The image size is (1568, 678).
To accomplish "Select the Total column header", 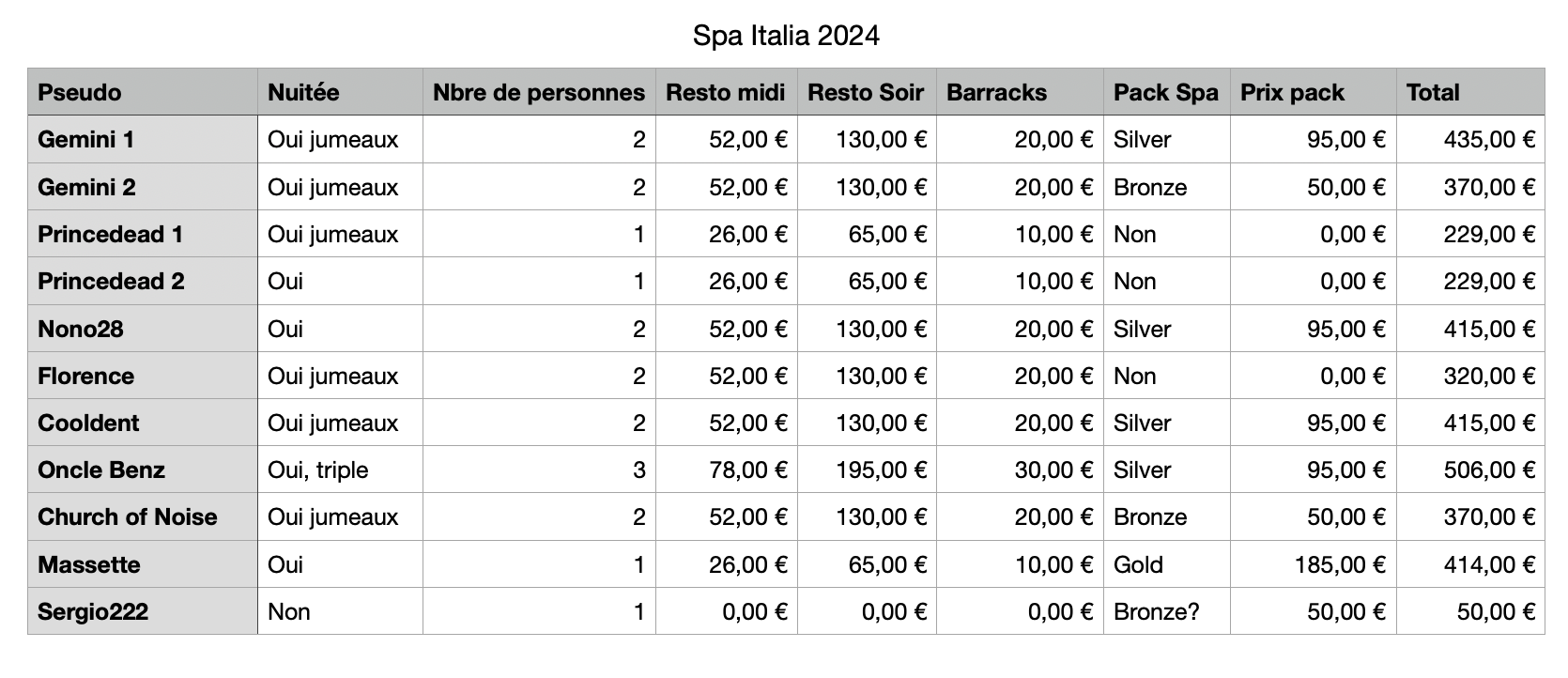I will [x=1433, y=92].
